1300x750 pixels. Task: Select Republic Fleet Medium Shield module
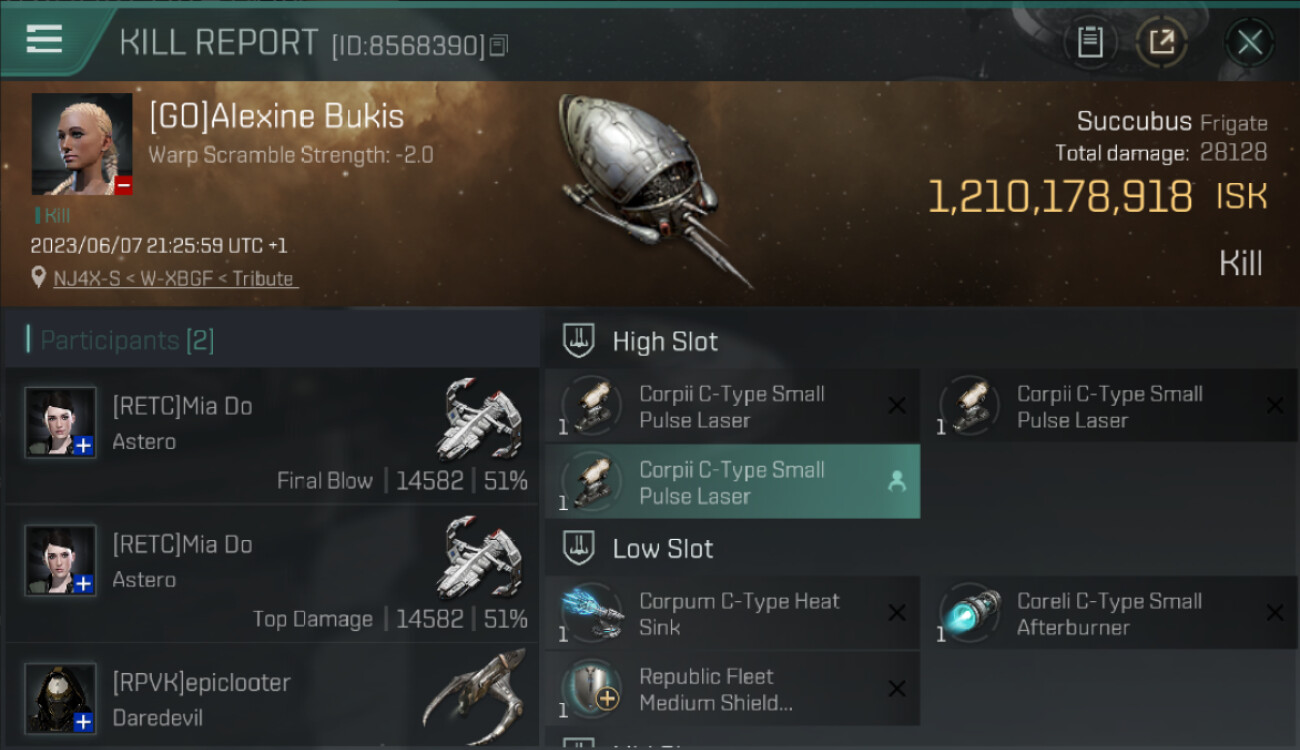732,688
